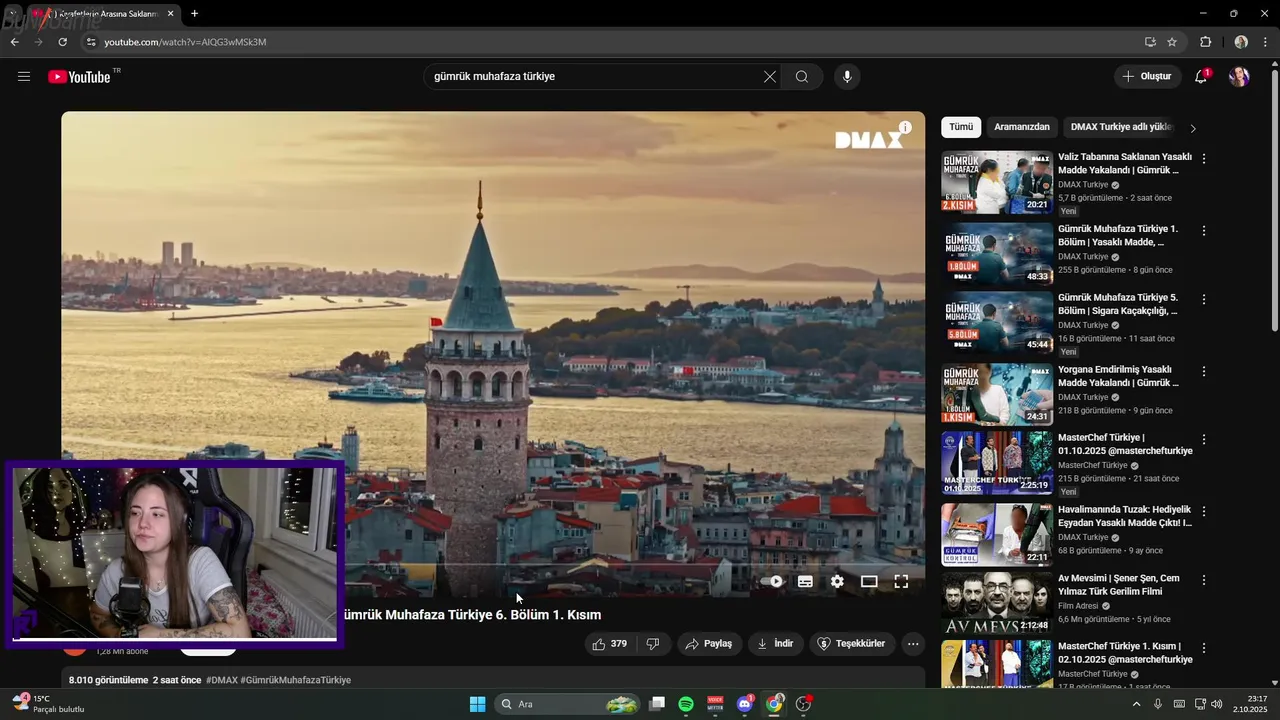Open Task View on the taskbar
Screen dimensions: 1280x720
tap(657, 704)
